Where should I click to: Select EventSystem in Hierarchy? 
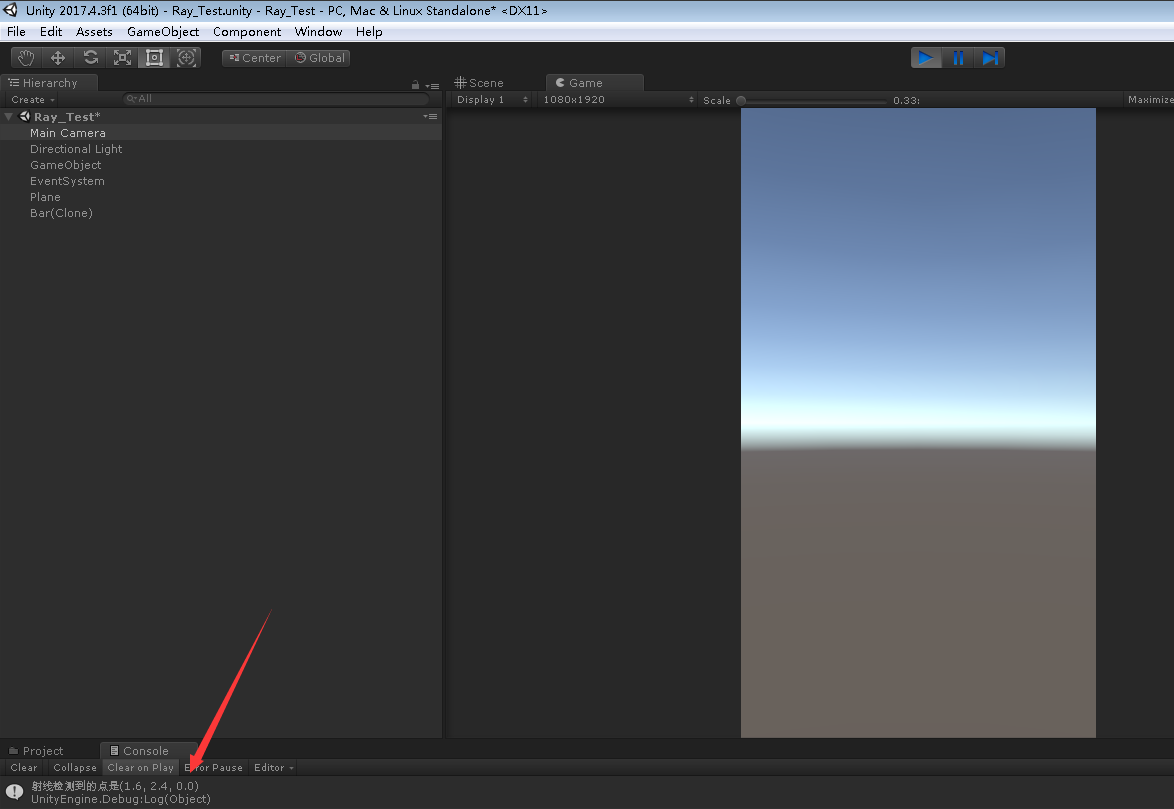(221, 181)
